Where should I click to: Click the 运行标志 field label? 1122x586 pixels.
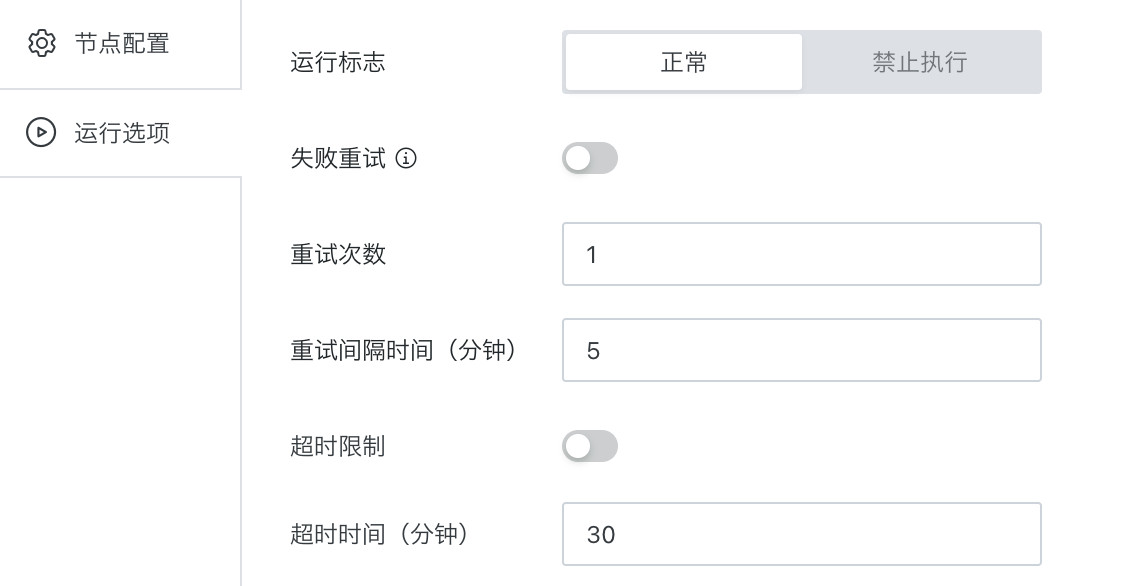coord(338,62)
